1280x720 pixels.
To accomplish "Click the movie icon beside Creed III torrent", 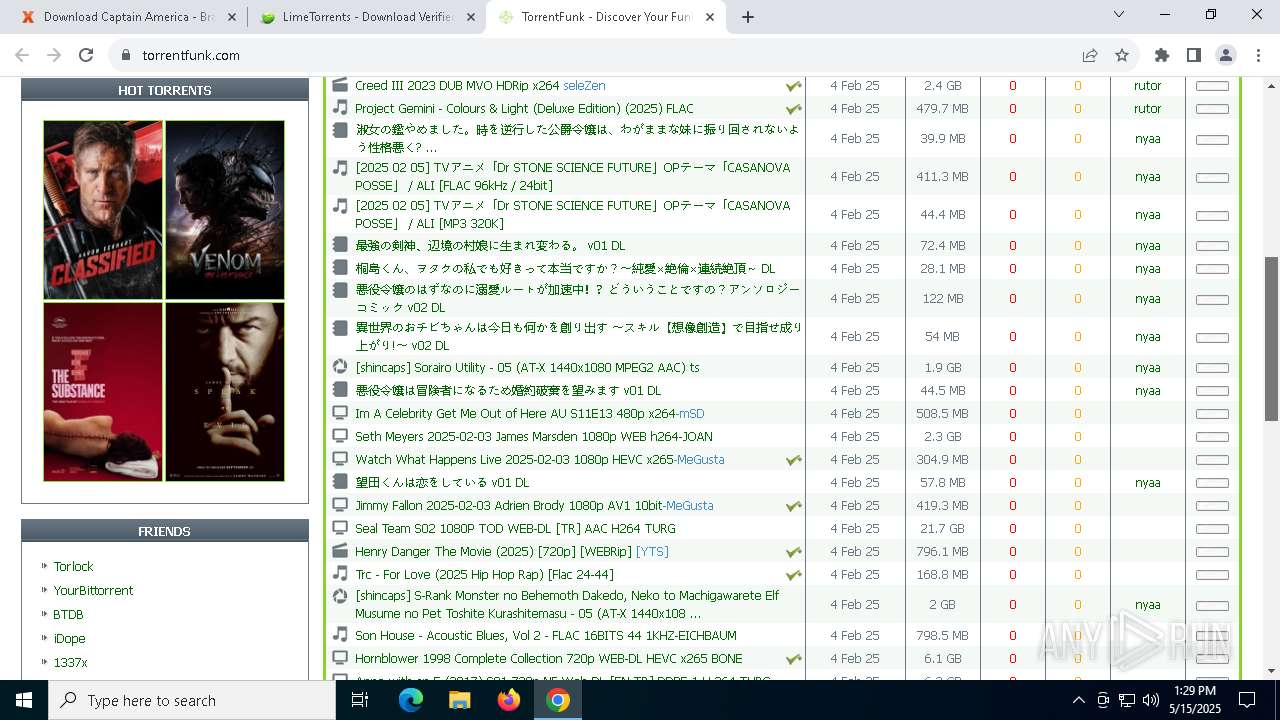I will pos(340,85).
